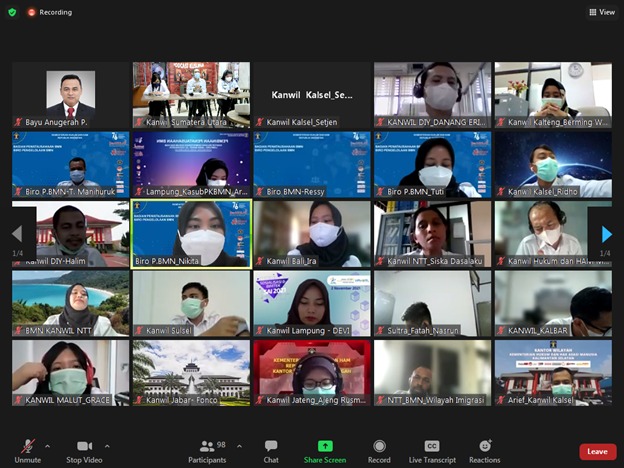The height and width of the screenshot is (468, 624).
Task: Open the View layout menu
Action: [x=602, y=12]
